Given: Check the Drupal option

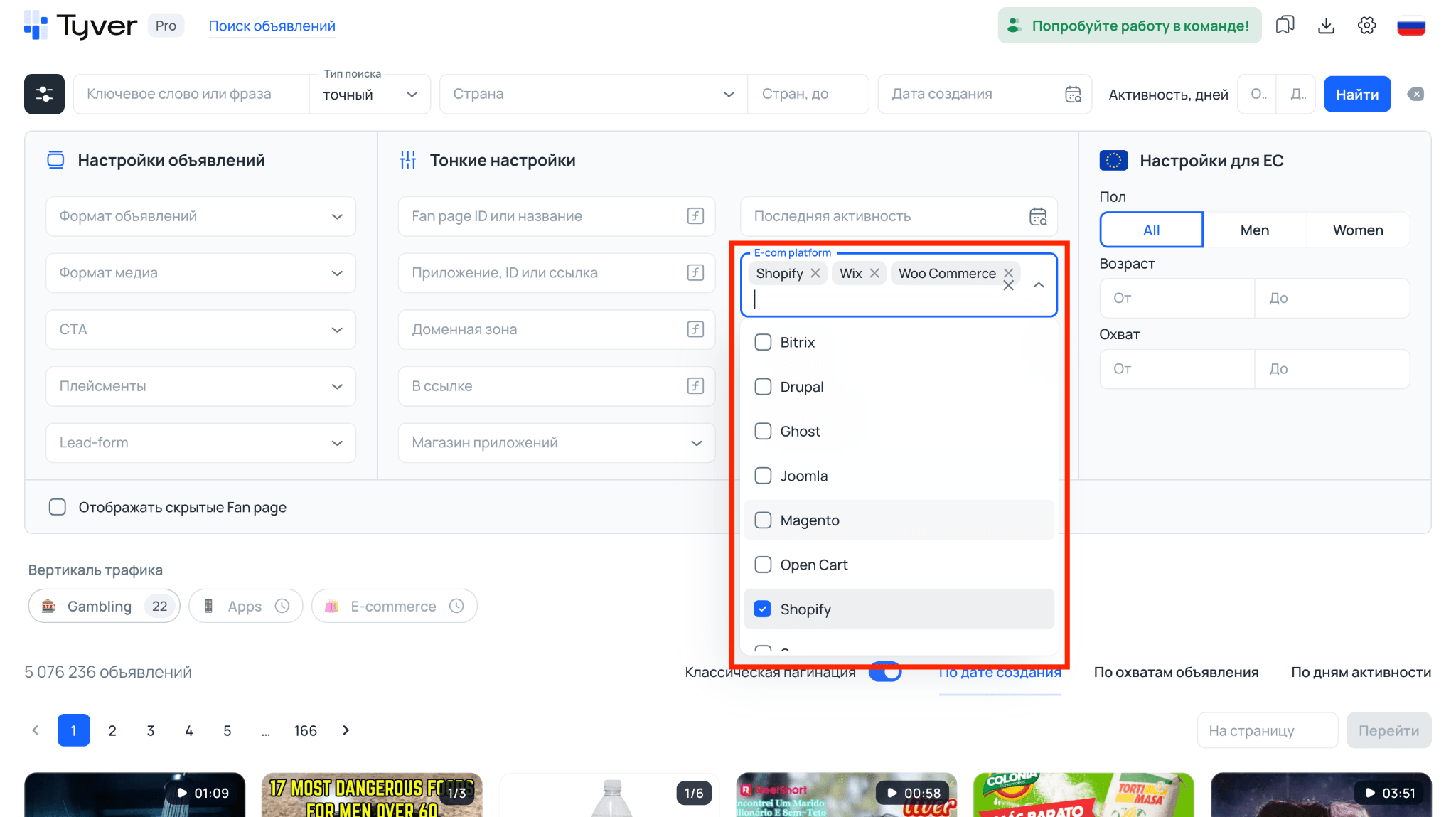Looking at the screenshot, I should point(763,387).
